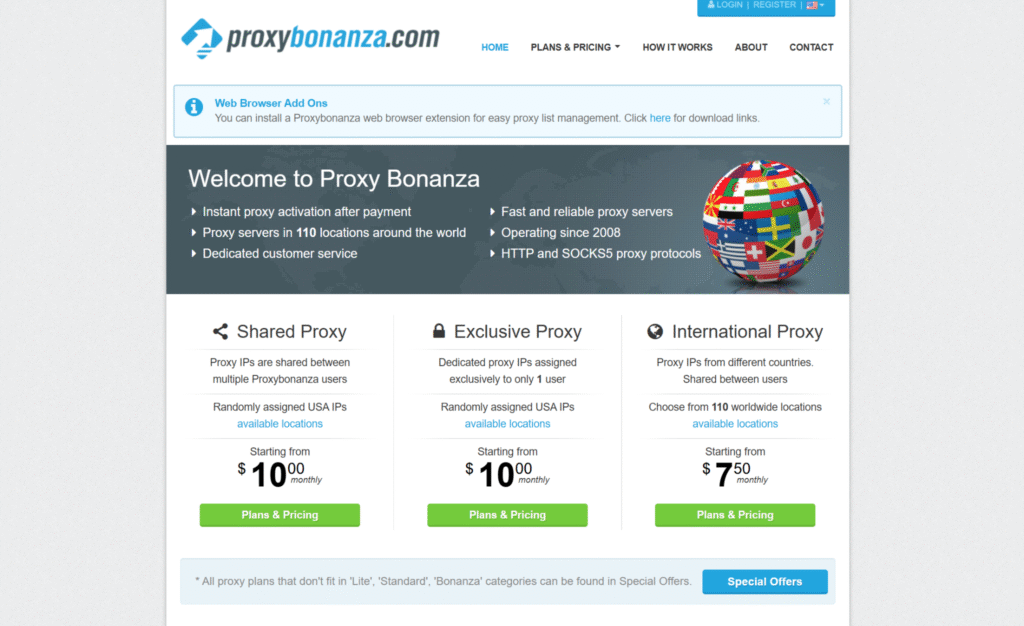Open the LOGIN link with user icon
This screenshot has width=1024, height=626.
(x=725, y=5)
